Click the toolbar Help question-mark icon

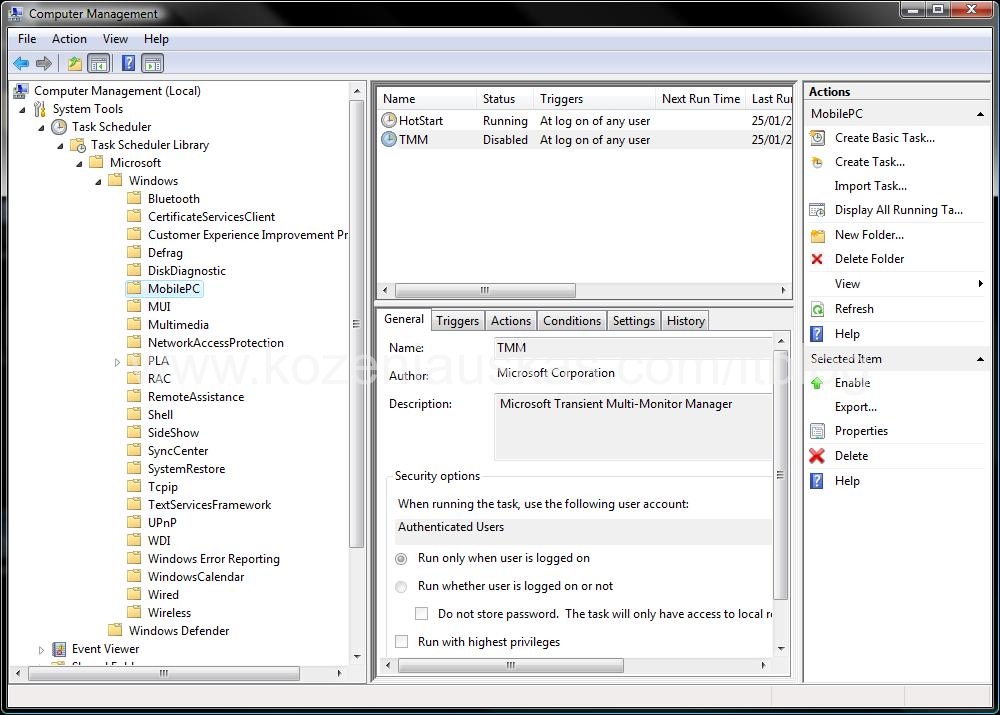(128, 63)
